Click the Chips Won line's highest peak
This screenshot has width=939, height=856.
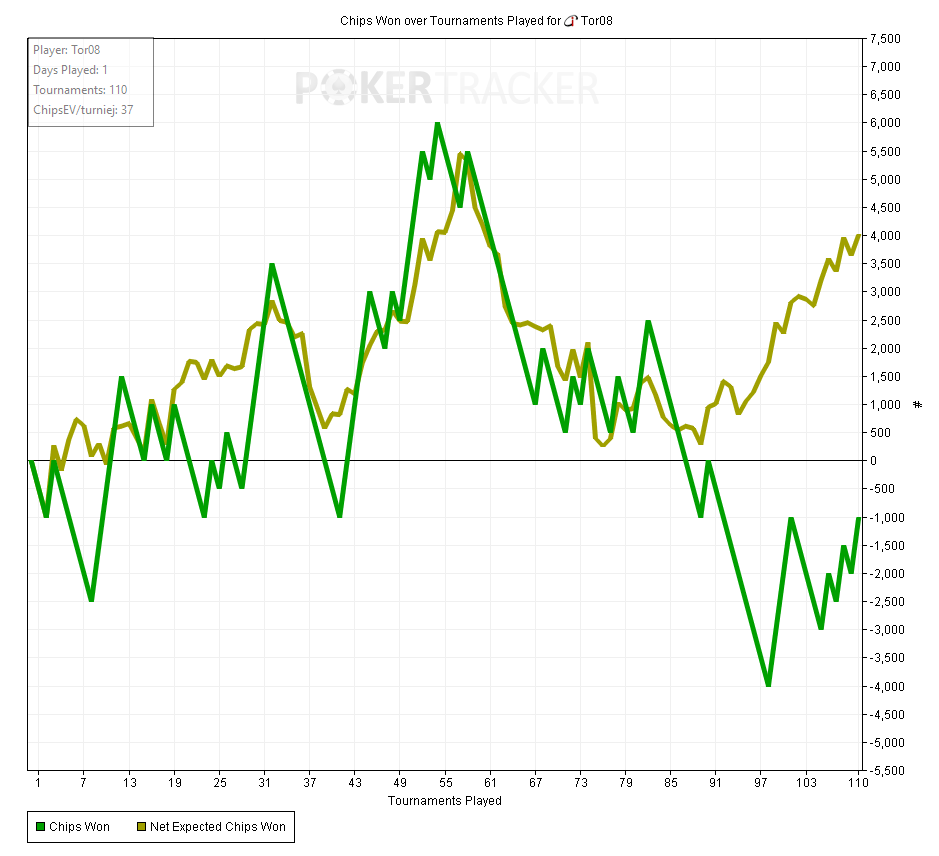tap(438, 123)
